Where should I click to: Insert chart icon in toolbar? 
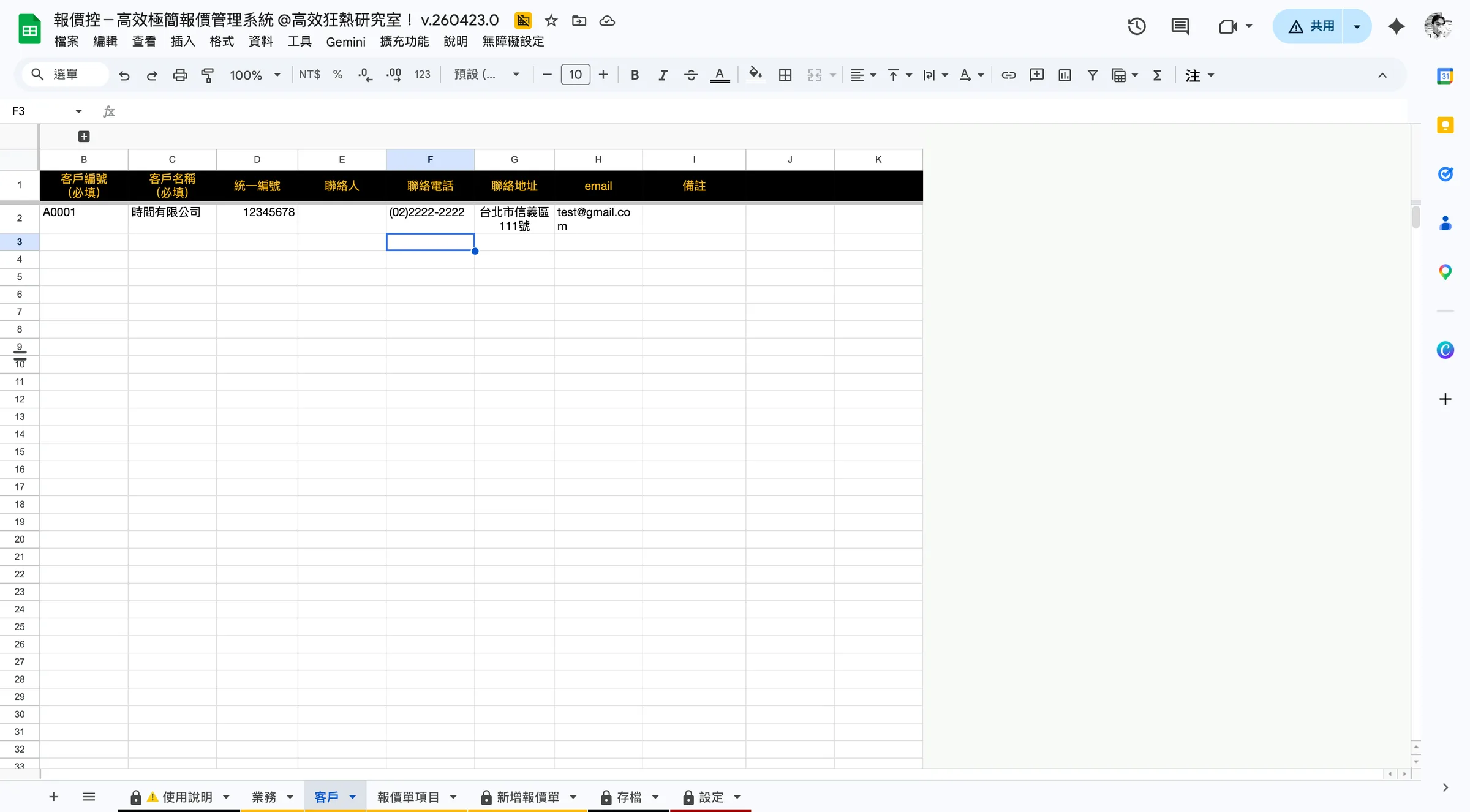point(1065,75)
